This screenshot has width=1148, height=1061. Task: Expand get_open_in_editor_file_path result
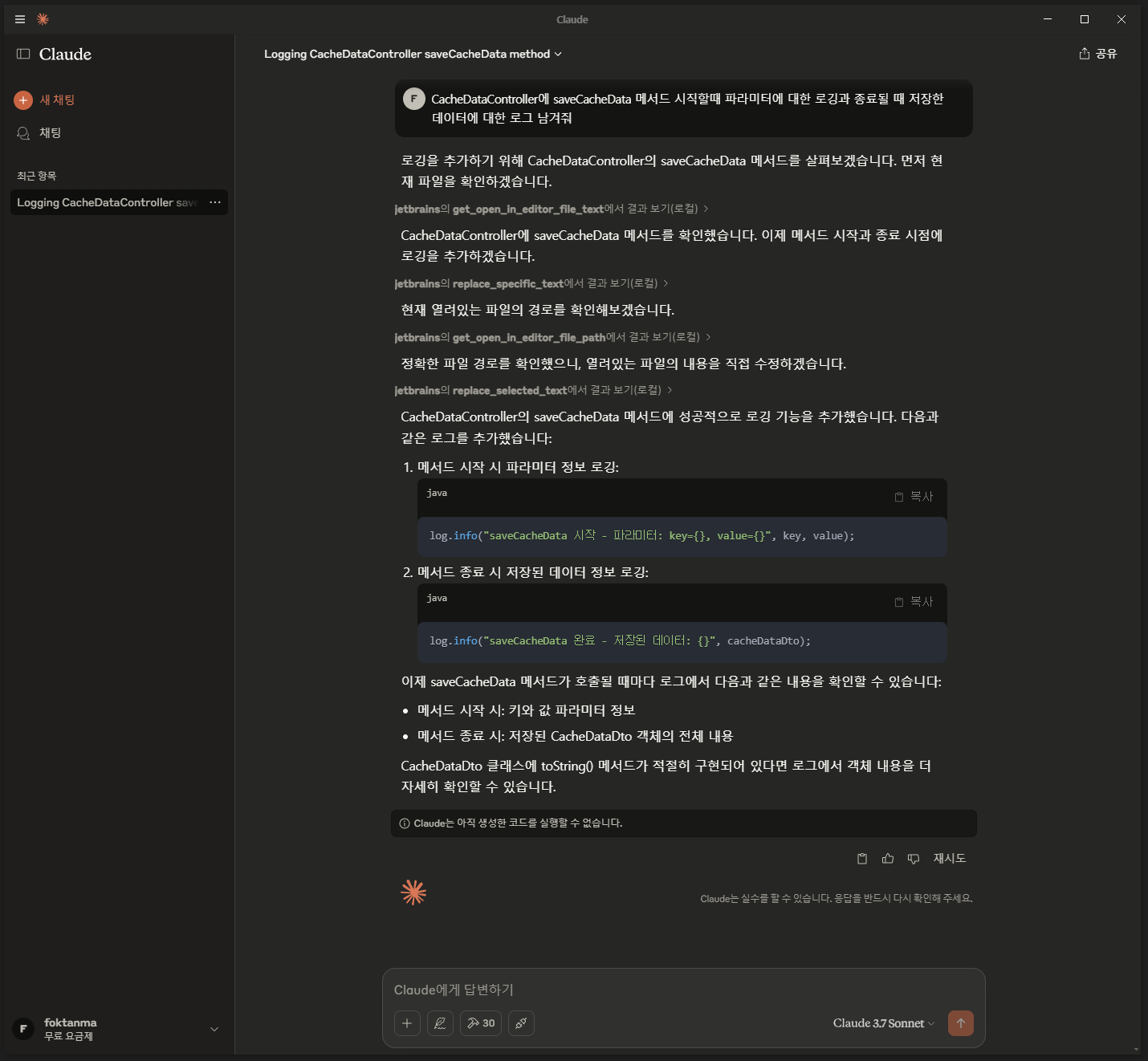pyautogui.click(x=552, y=337)
